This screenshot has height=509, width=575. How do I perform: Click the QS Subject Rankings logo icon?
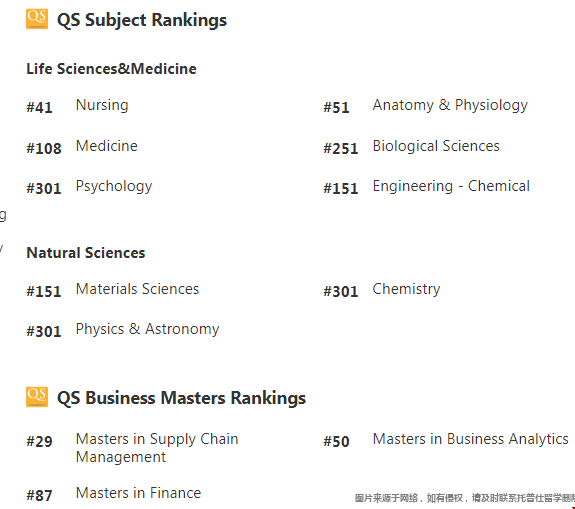pos(37,19)
